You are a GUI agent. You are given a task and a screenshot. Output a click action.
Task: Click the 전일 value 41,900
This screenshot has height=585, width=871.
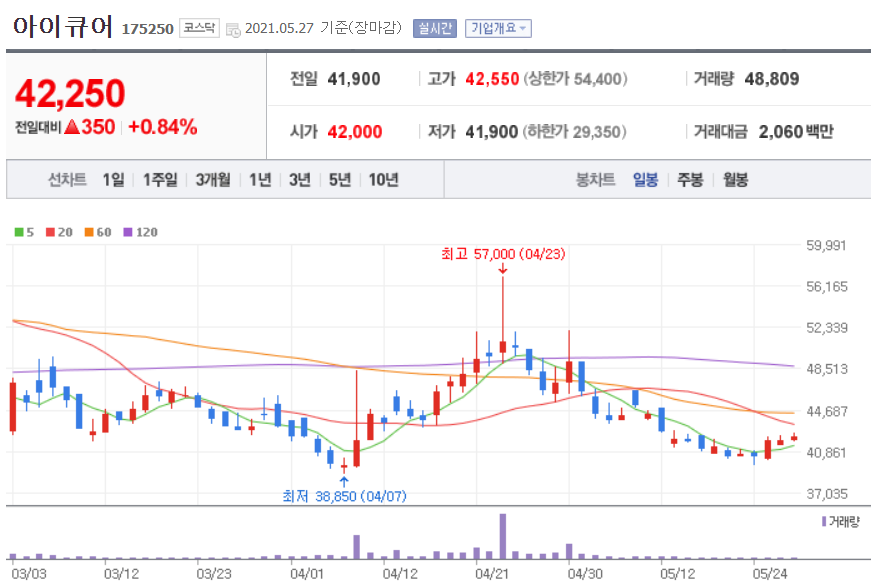coord(354,79)
